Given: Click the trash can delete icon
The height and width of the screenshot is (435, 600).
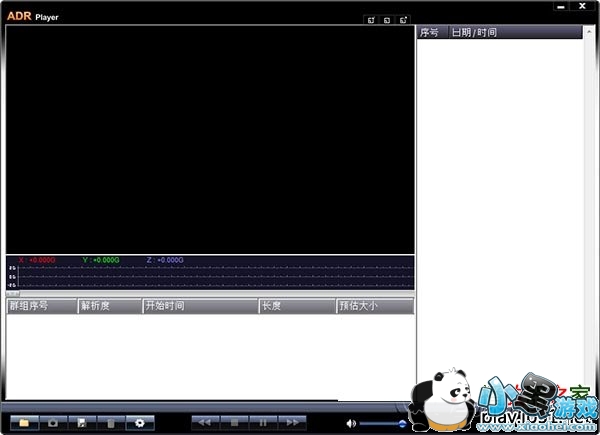Looking at the screenshot, I should pyautogui.click(x=111, y=423).
